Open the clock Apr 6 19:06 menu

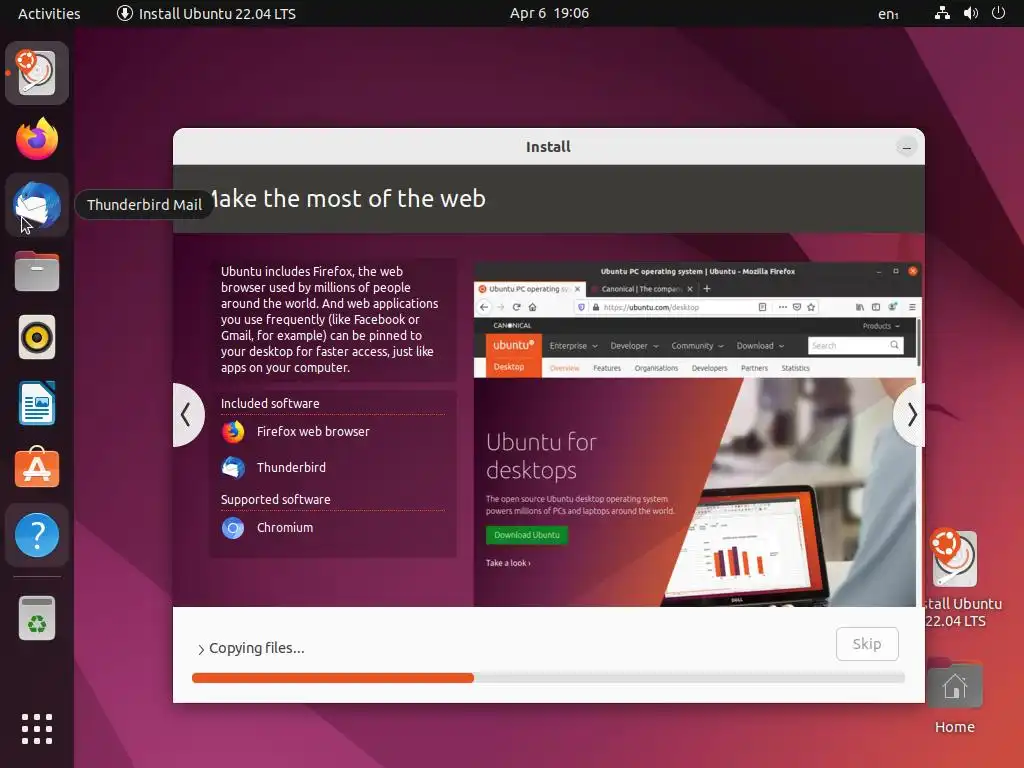point(549,13)
